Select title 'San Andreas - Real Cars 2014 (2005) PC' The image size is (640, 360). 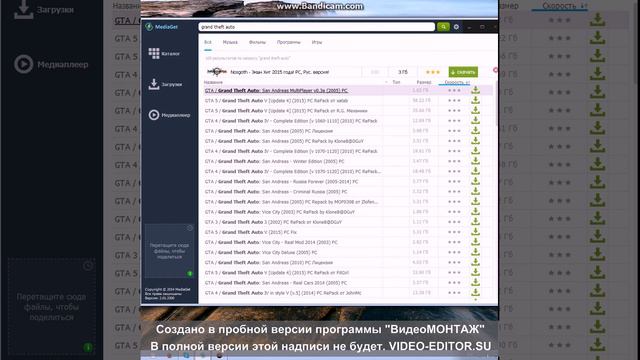(276, 283)
